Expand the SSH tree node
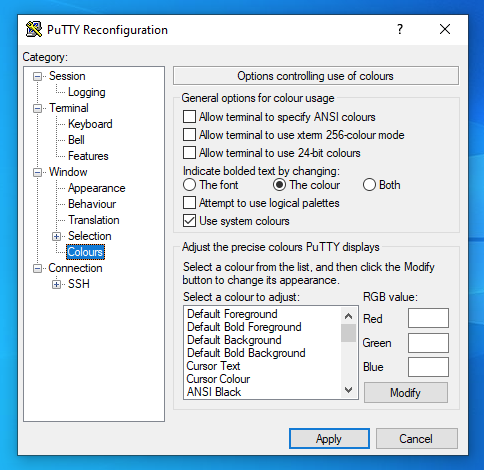This screenshot has height=470, width=484. (56, 284)
